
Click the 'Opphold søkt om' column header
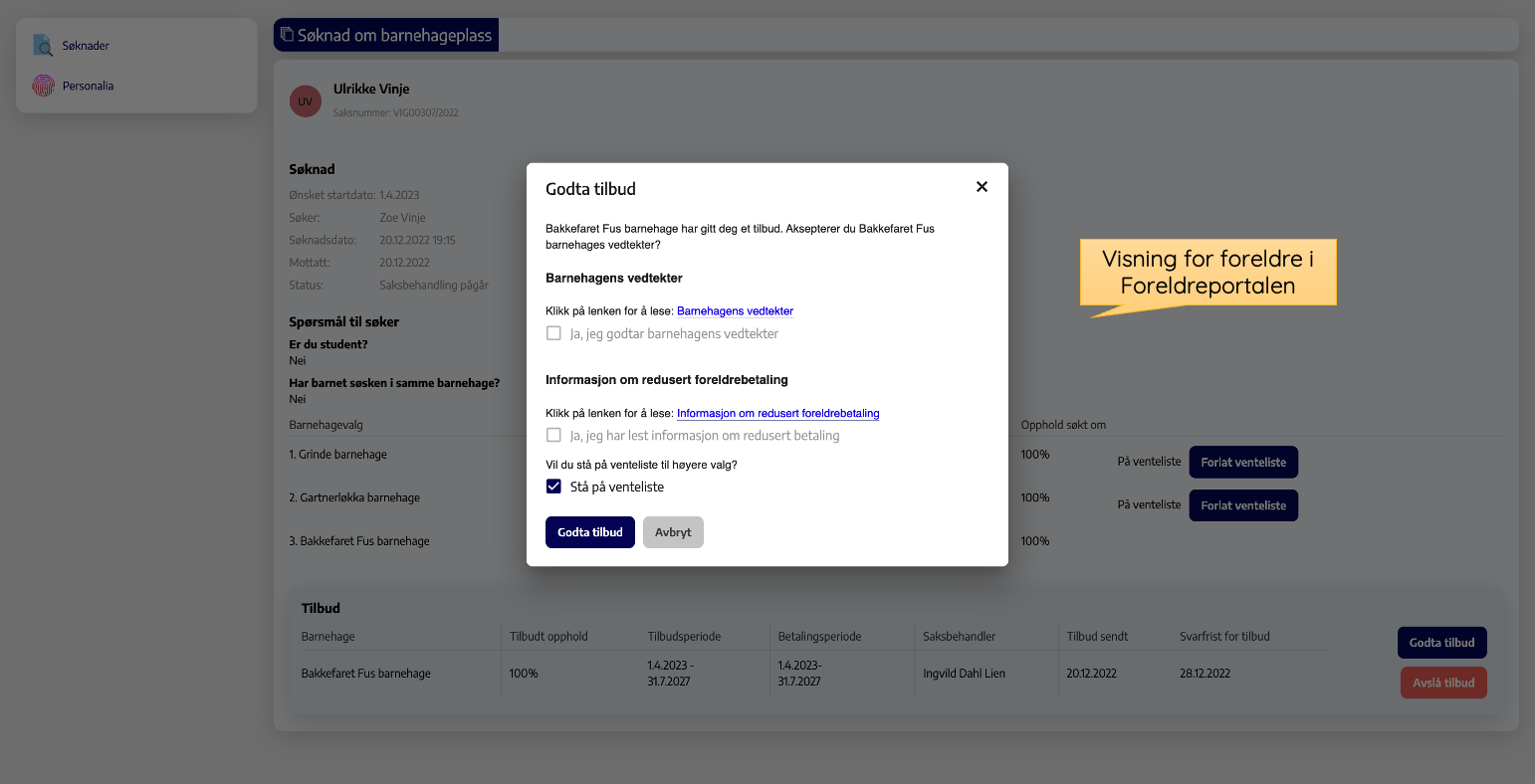point(1063,425)
